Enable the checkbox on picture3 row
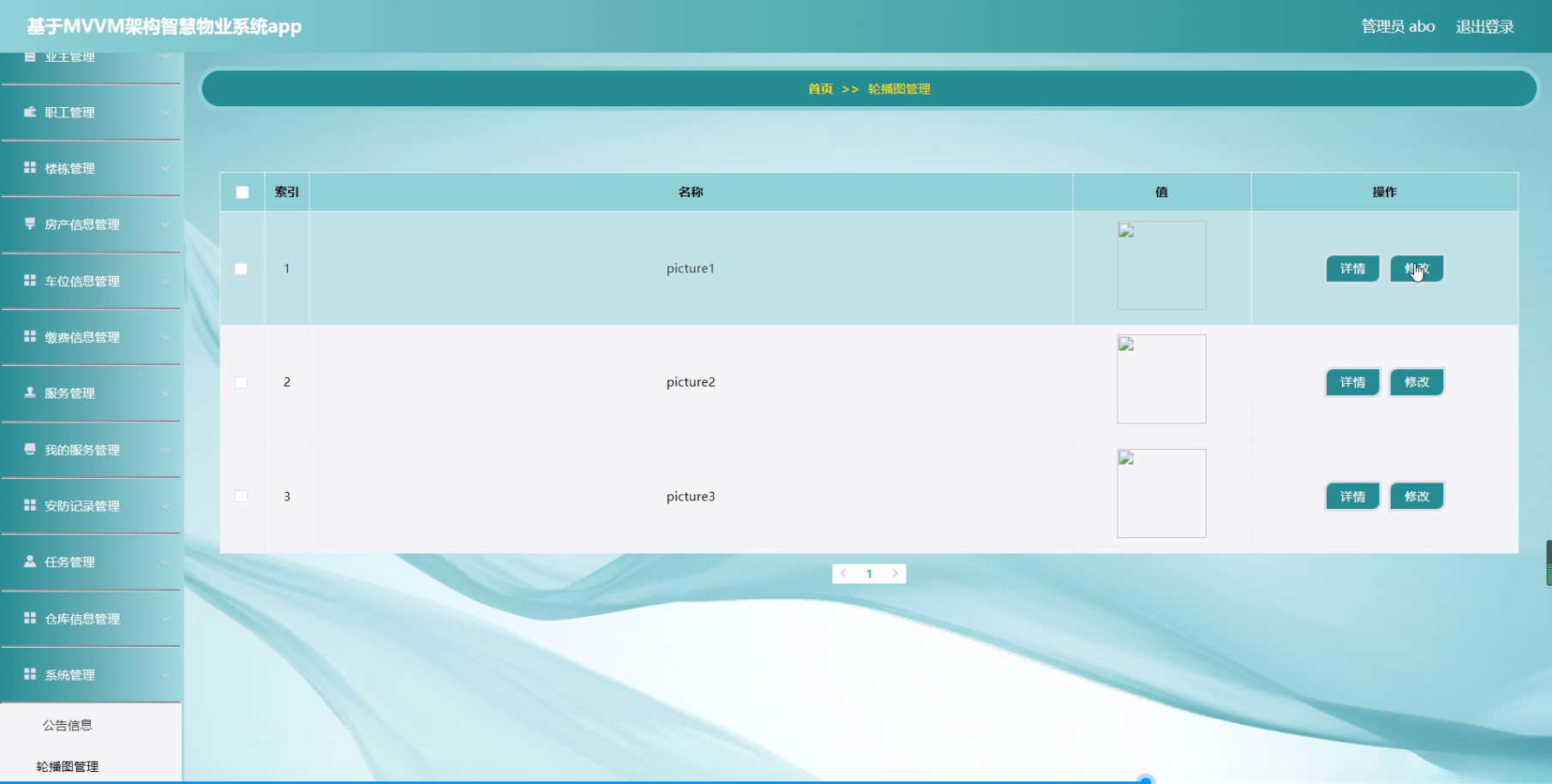 242,495
